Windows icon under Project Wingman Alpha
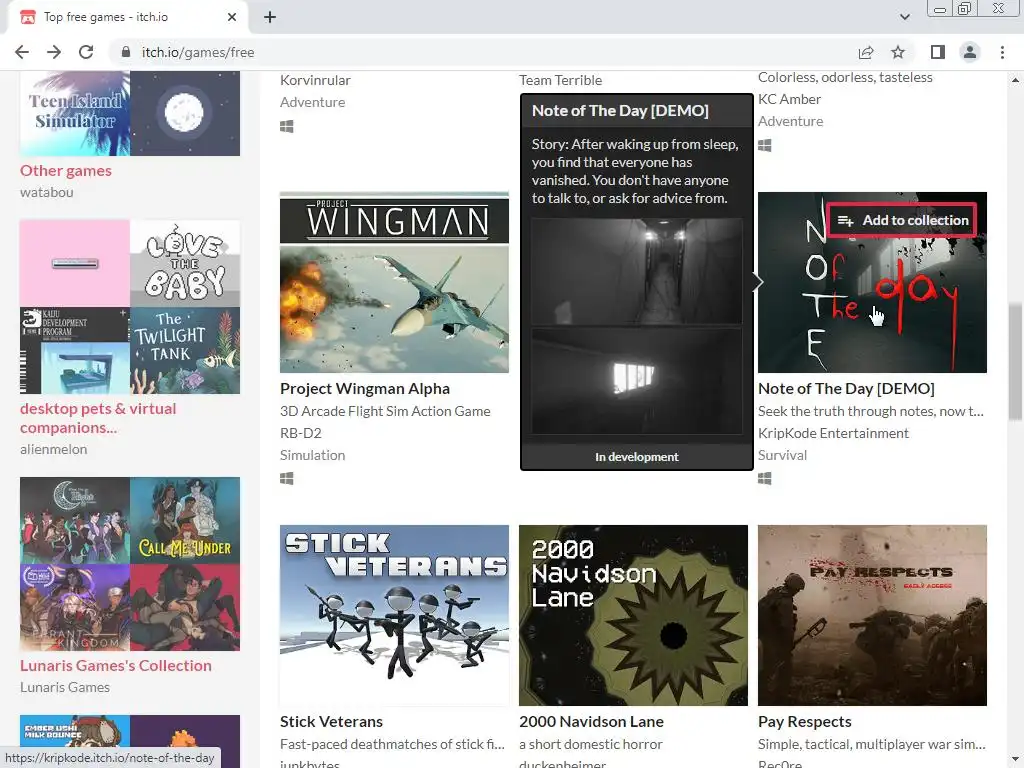Image resolution: width=1024 pixels, height=768 pixels. pos(287,479)
